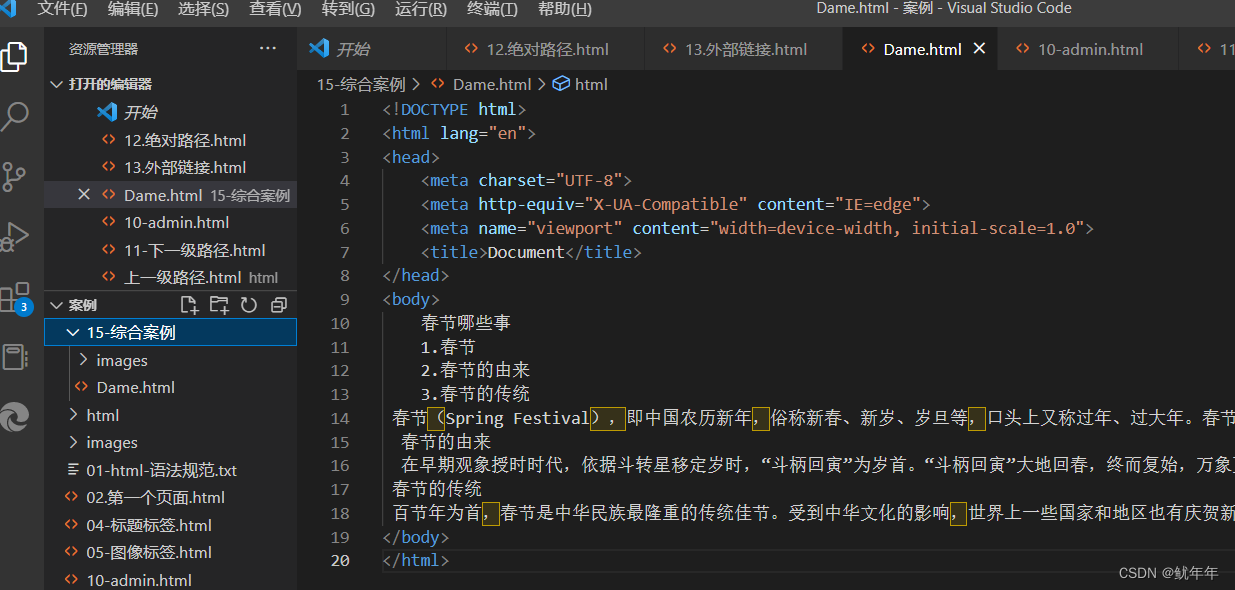
Task: Open the Extensions view with badge 3
Action: [14, 298]
